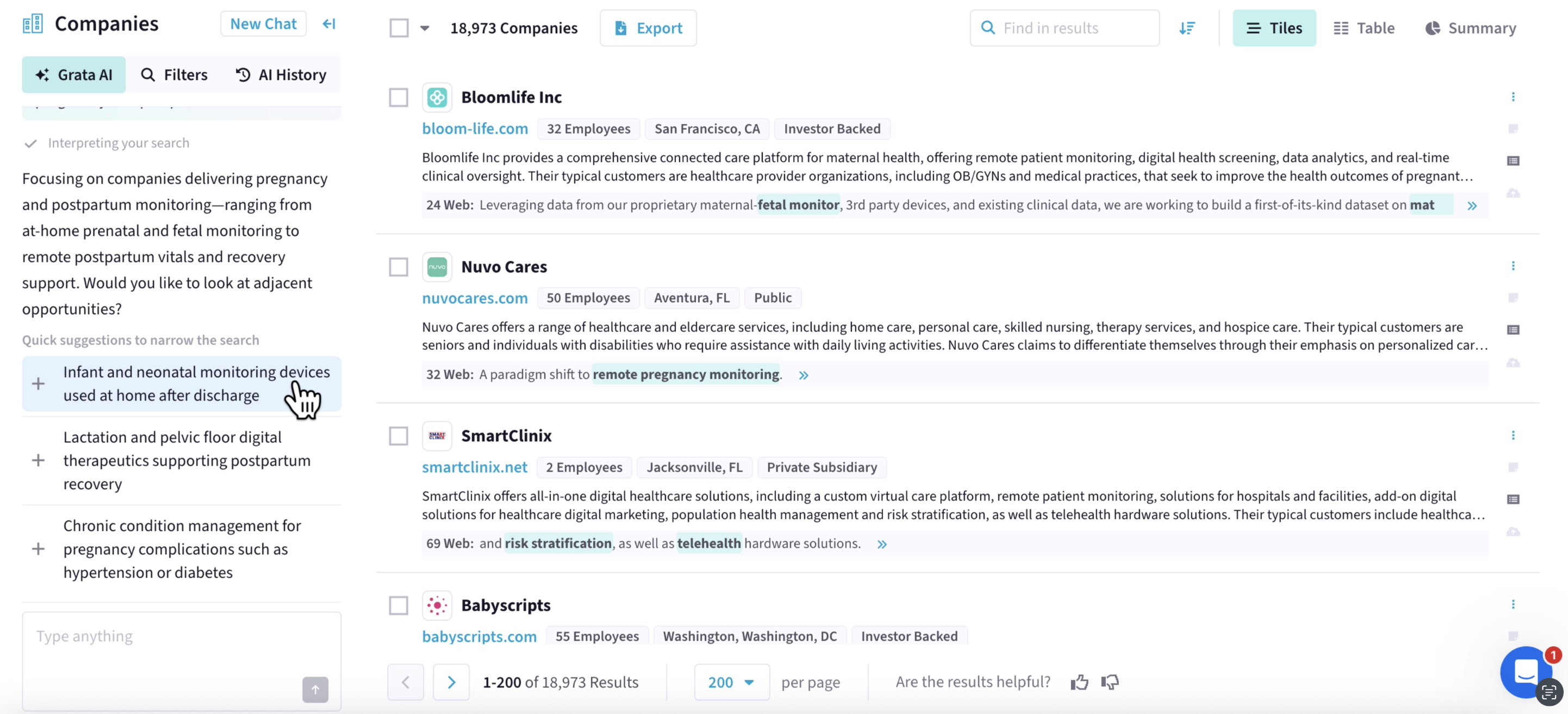Visit the babyscripts.com link
Image resolution: width=1568 pixels, height=714 pixels.
480,636
